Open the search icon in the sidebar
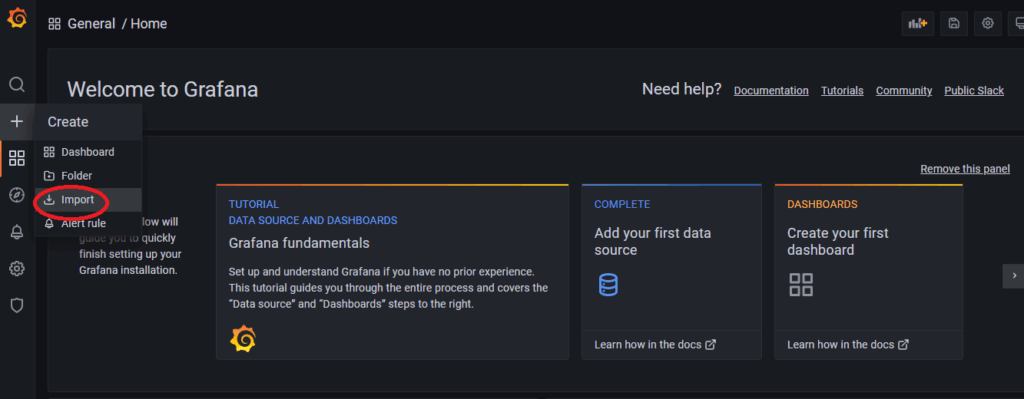Screen dimensions: 1024x399 click(17, 85)
